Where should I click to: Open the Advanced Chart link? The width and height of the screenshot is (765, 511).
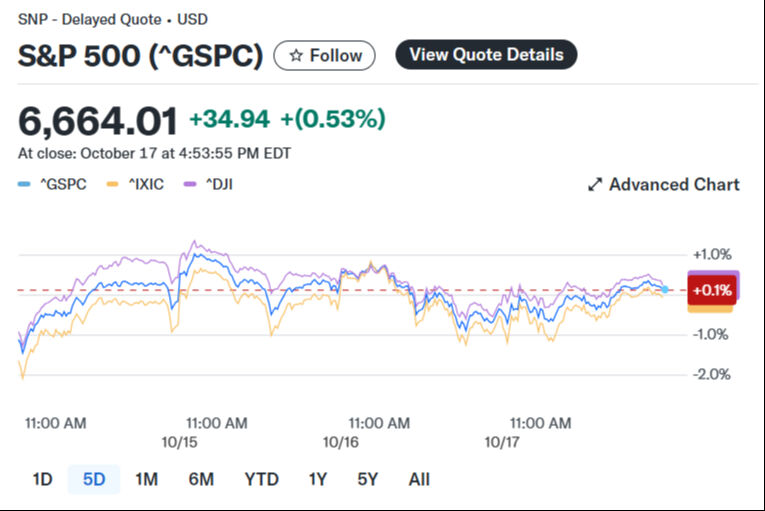click(673, 185)
